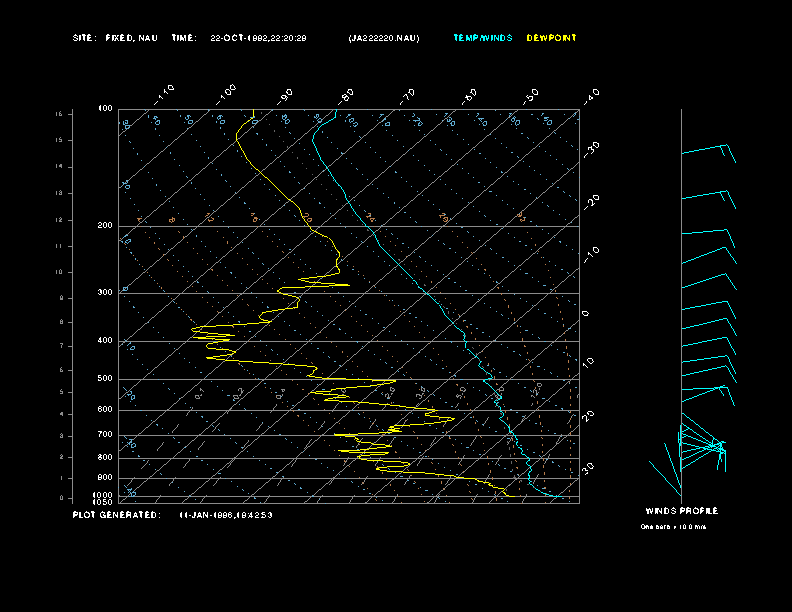Click the -80 temperature axis label
This screenshot has width=792, height=612.
pos(347,96)
